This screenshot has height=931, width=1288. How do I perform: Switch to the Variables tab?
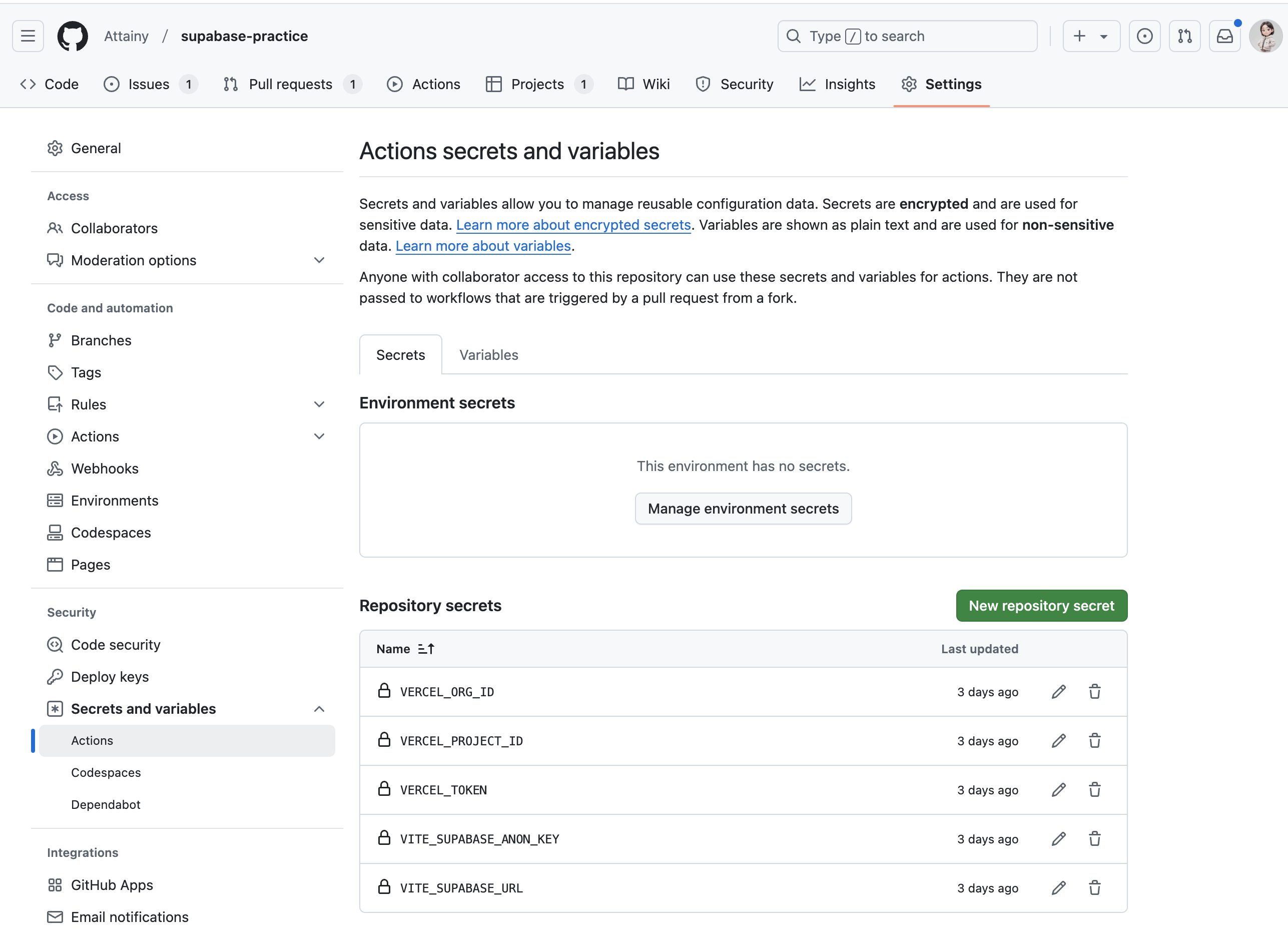coord(488,355)
